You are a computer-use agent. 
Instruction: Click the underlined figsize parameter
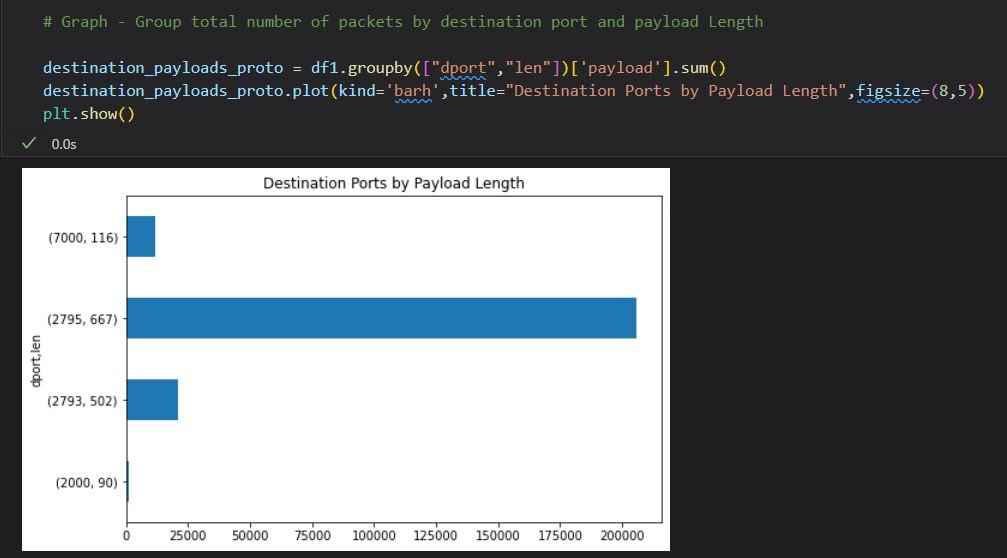[888, 91]
